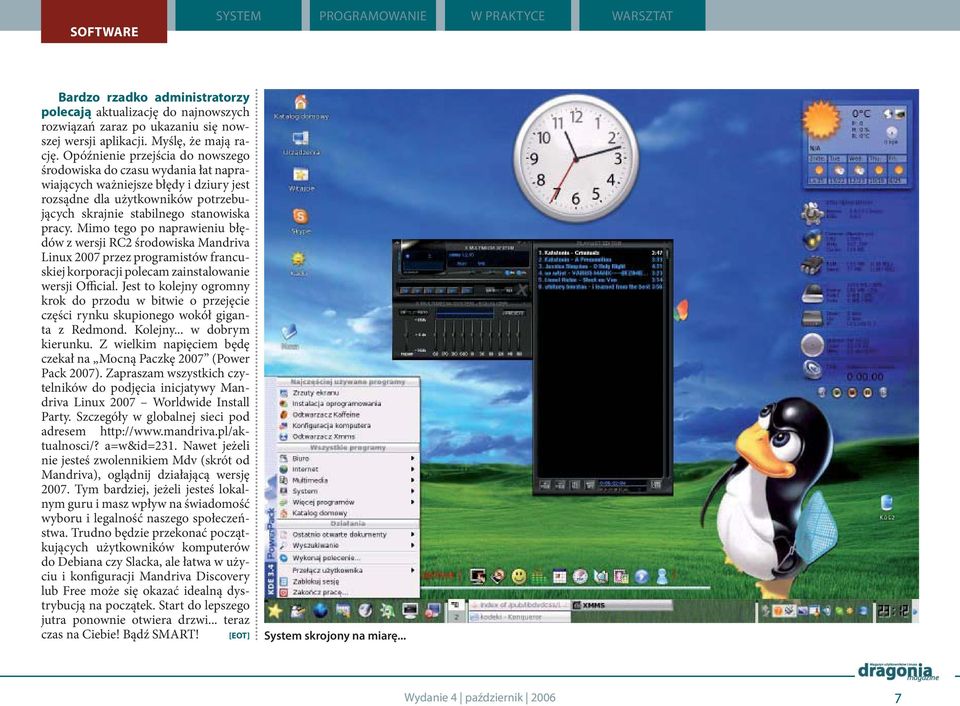960x706 pixels.
Task: Click the blue user figure icon in dock
Action: [x=662, y=576]
